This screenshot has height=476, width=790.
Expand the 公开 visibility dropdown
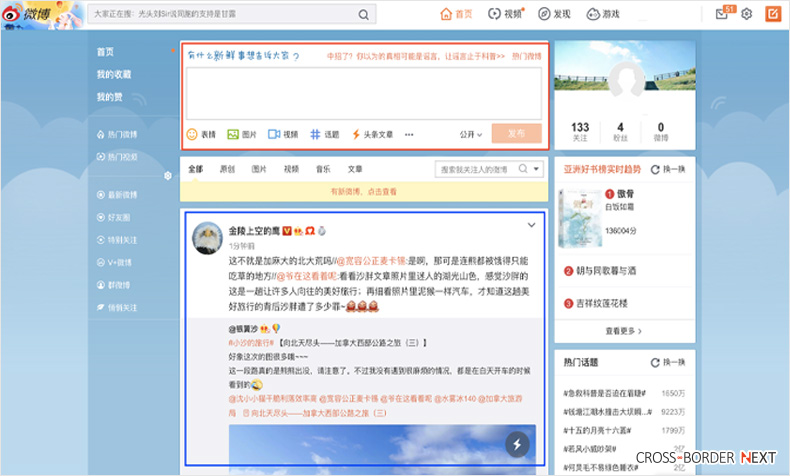tap(471, 134)
